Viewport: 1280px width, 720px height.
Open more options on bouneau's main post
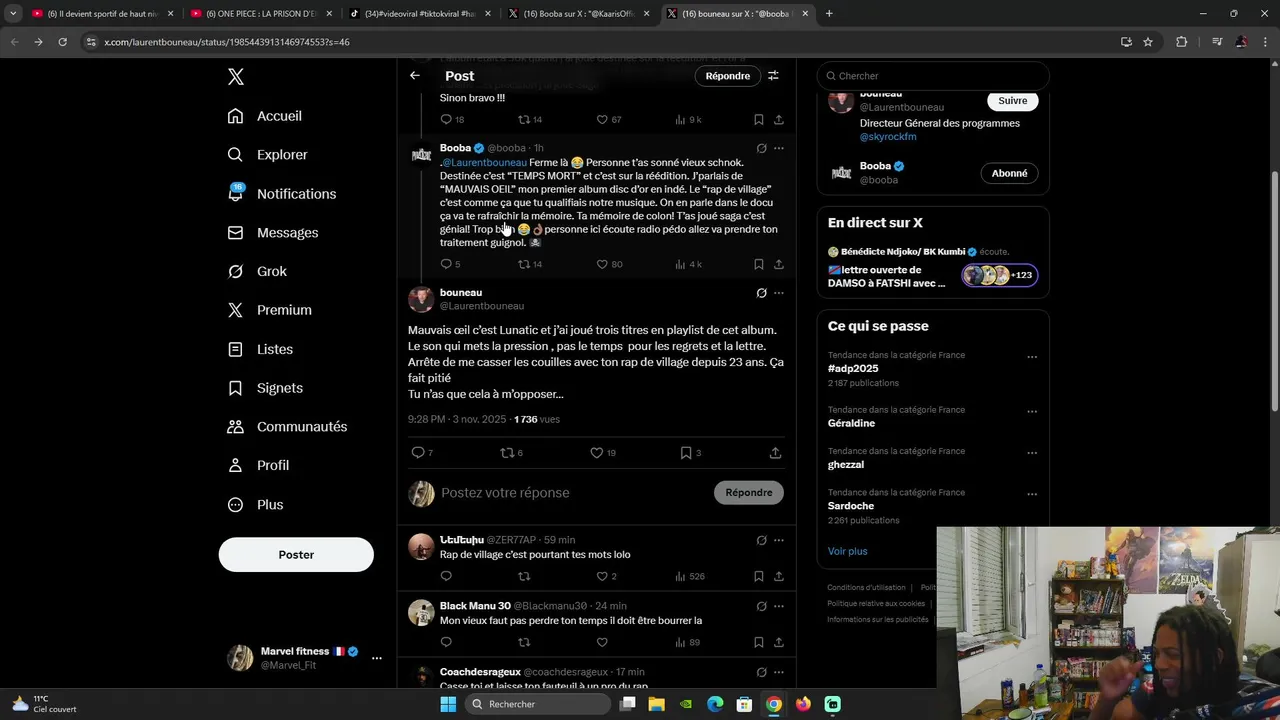[779, 293]
